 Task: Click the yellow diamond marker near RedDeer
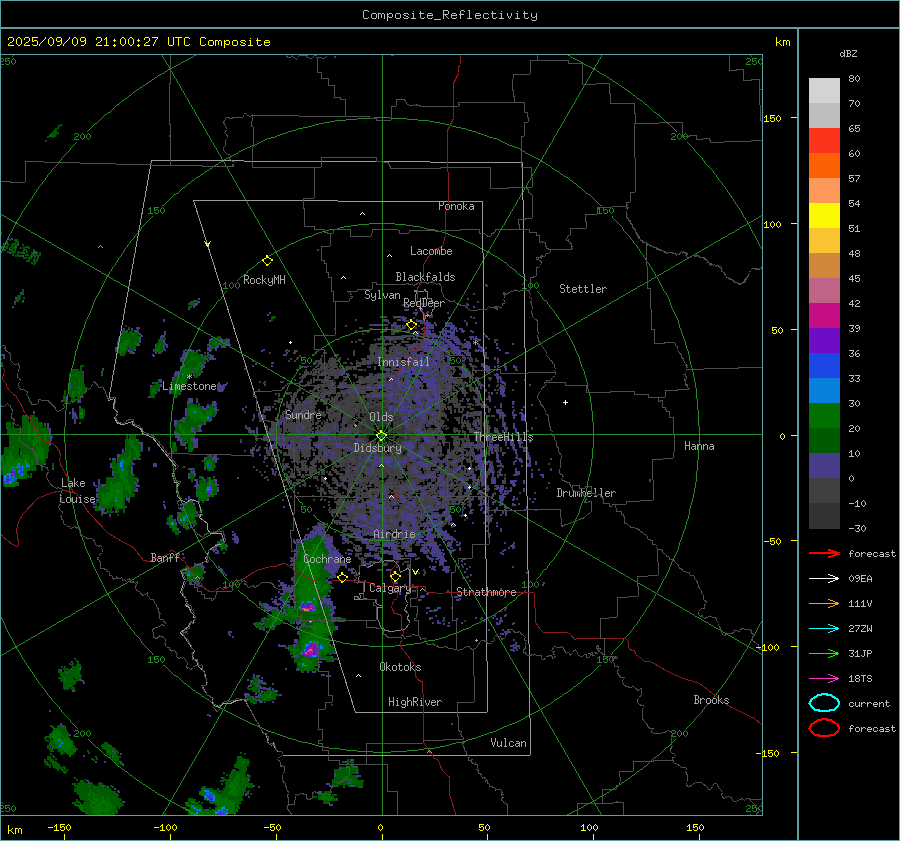[x=411, y=325]
